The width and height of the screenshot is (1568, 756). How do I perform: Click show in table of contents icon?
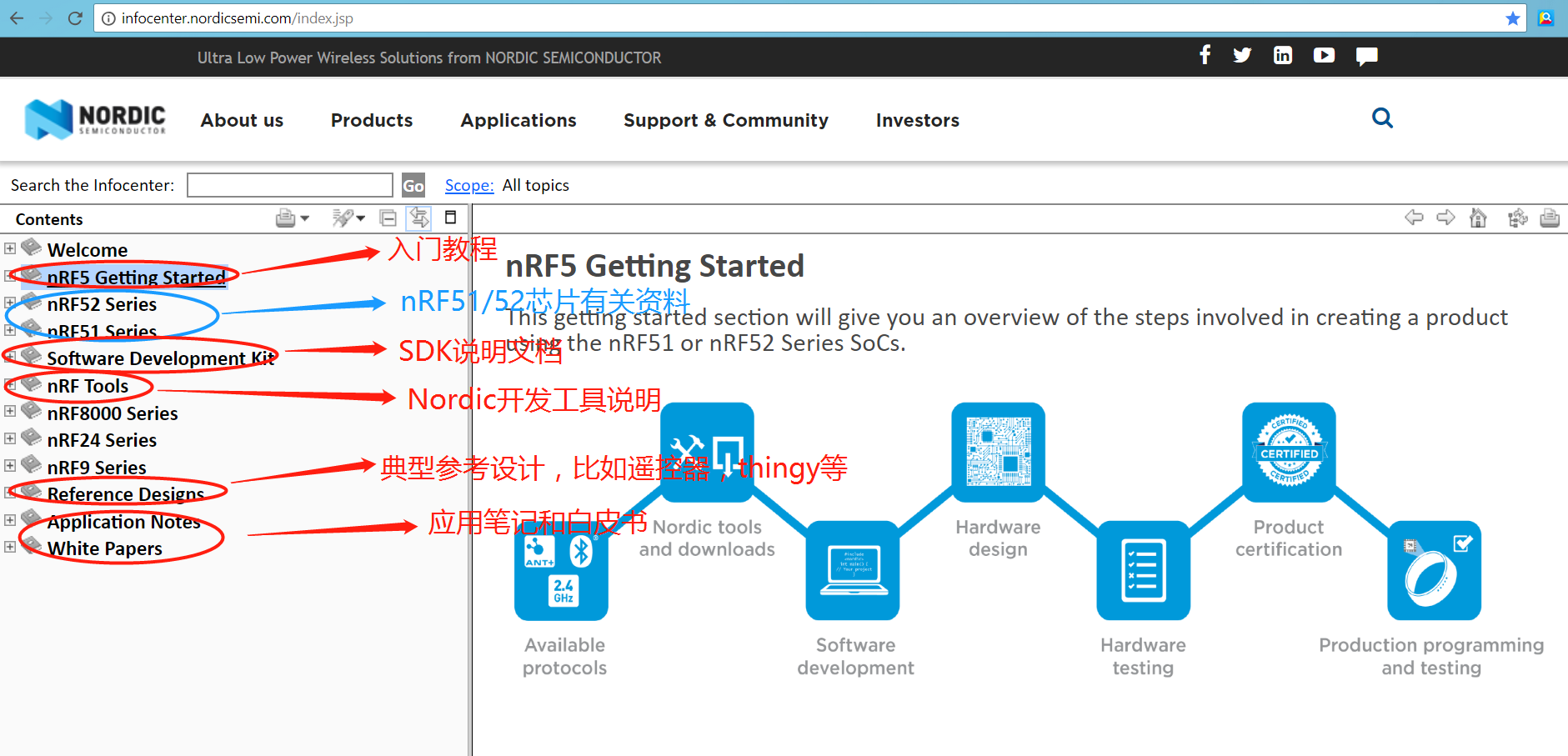coord(1517,218)
